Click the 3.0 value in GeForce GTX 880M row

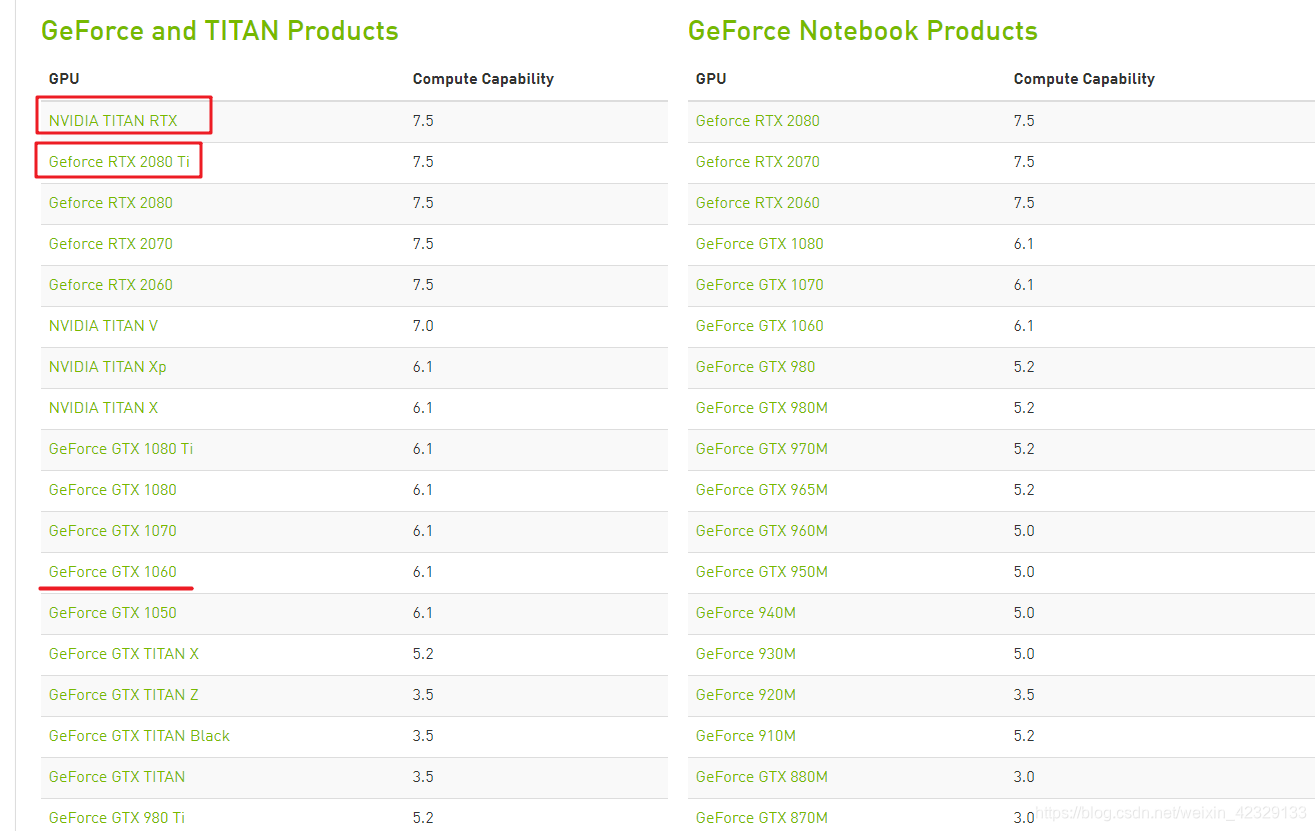[1024, 777]
